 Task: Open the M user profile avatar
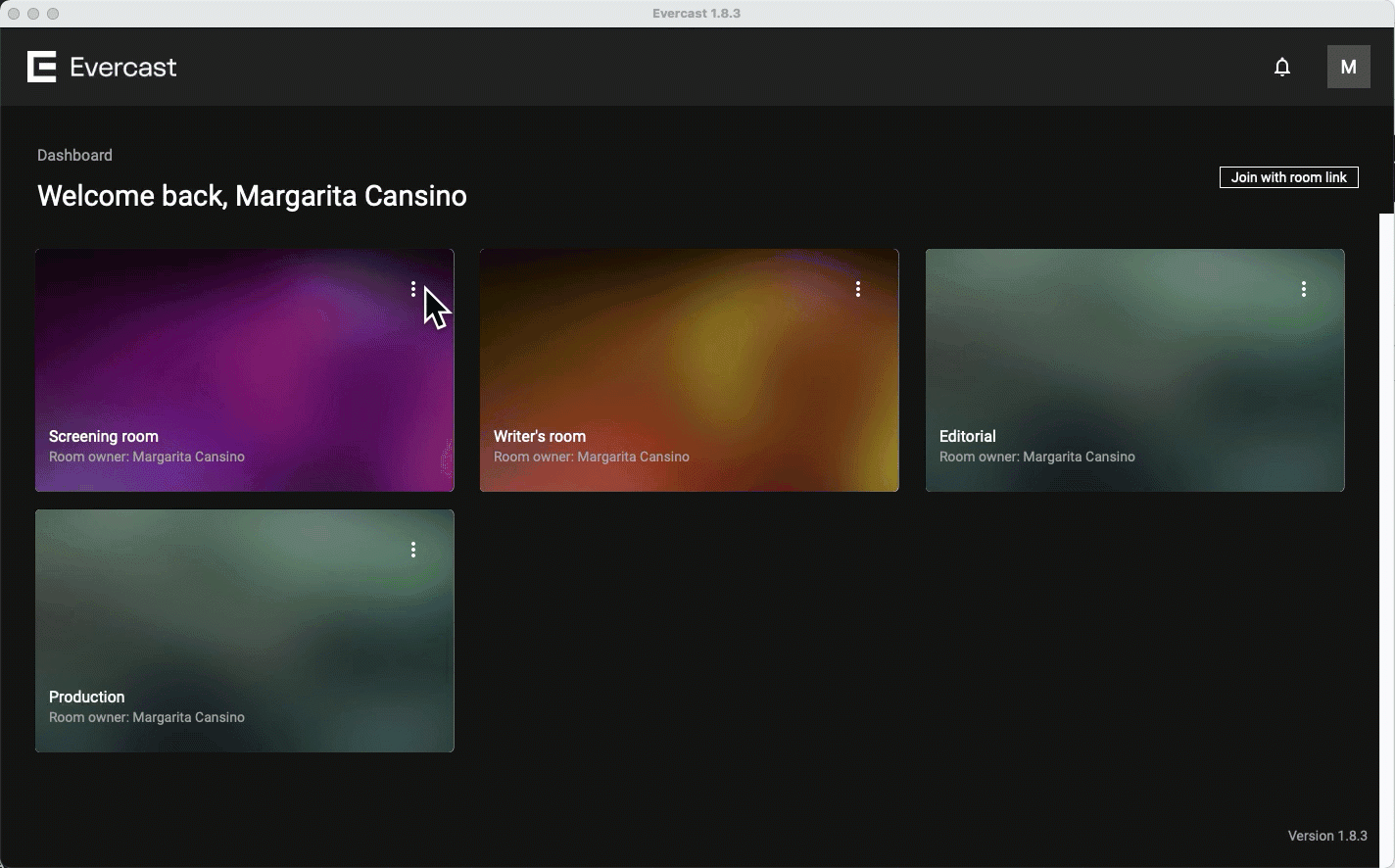[x=1349, y=67]
